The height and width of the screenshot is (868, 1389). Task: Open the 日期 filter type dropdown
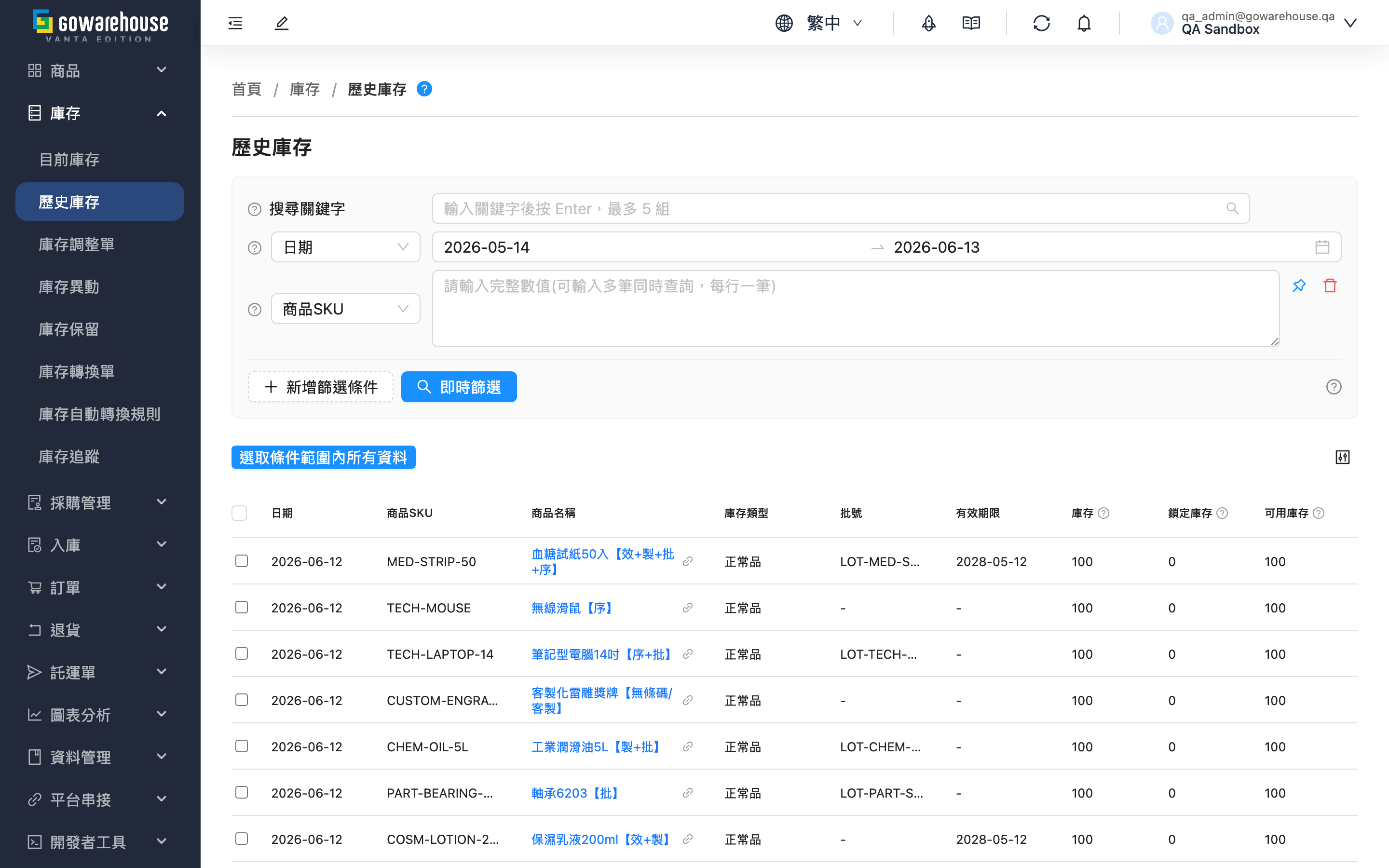(345, 247)
